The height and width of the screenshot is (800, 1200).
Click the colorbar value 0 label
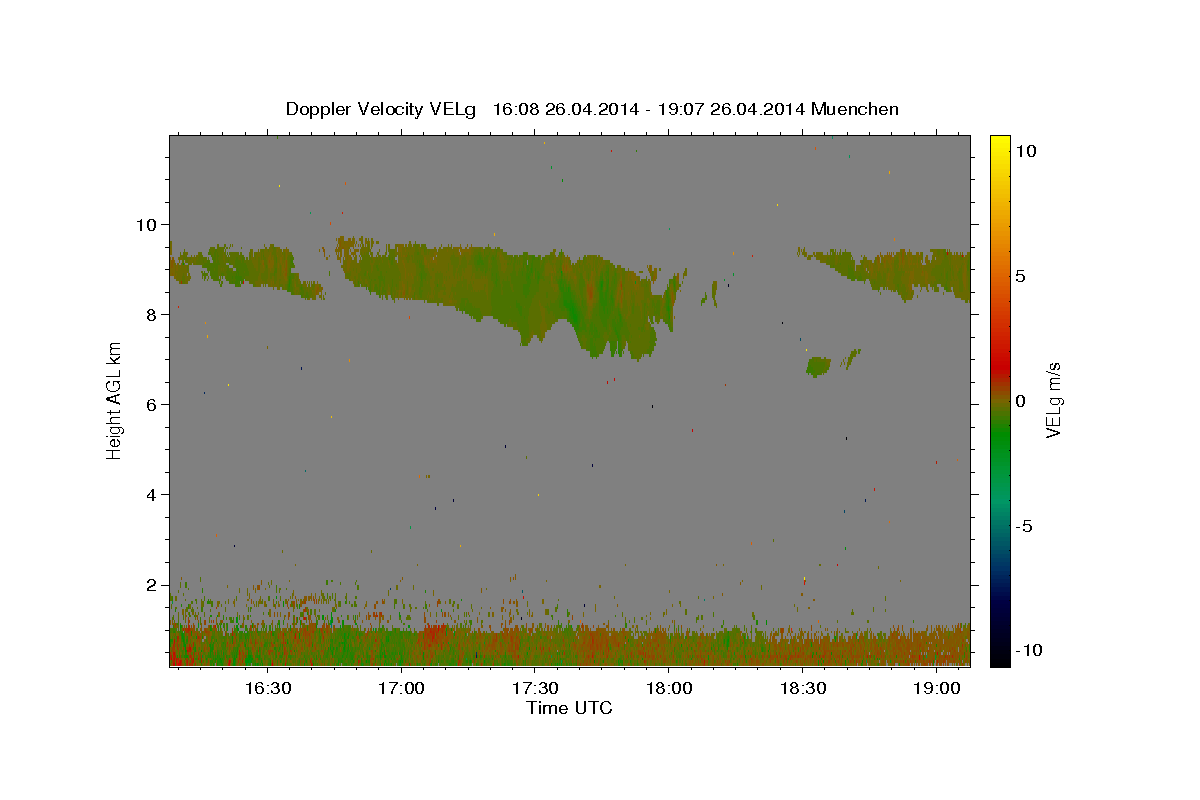coord(1020,401)
